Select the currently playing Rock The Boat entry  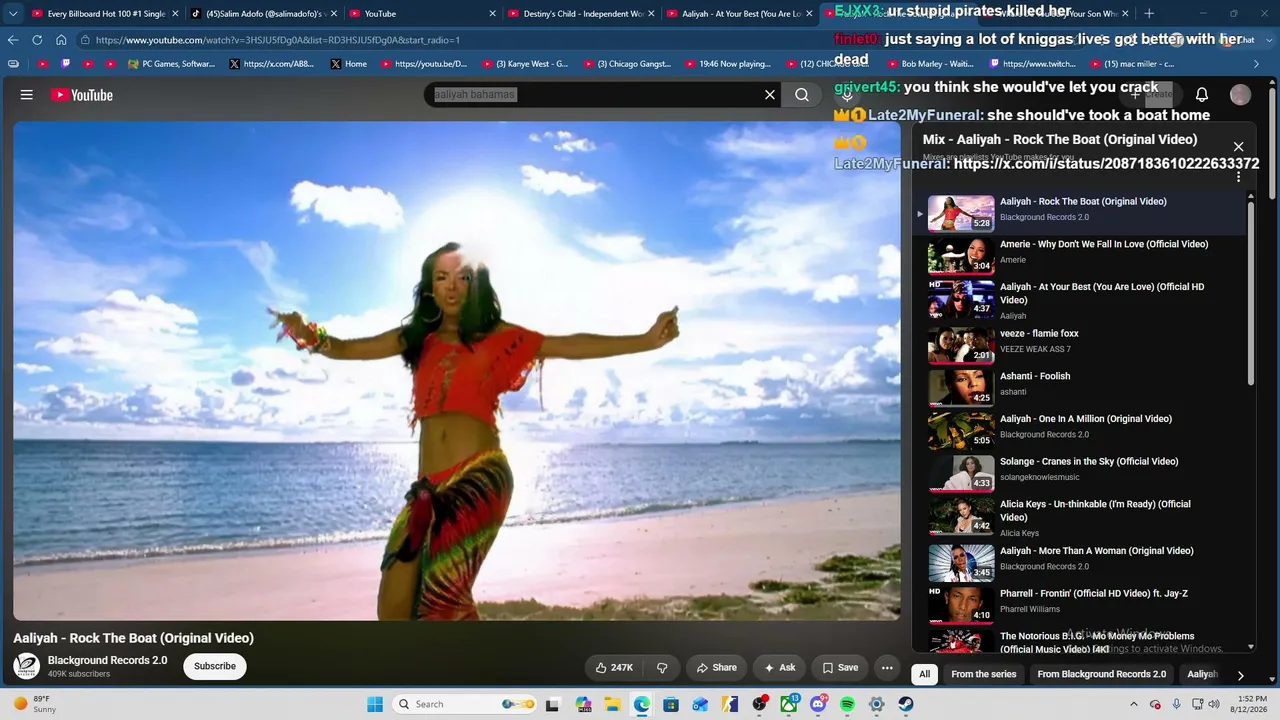[x=1079, y=212]
